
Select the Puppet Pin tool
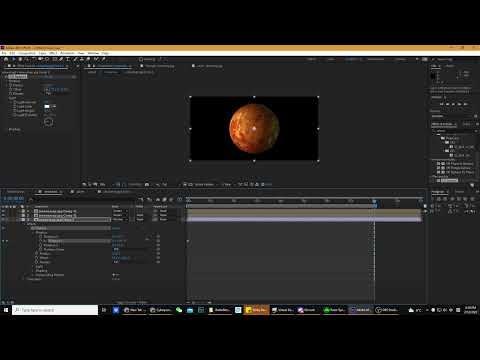click(x=104, y=59)
